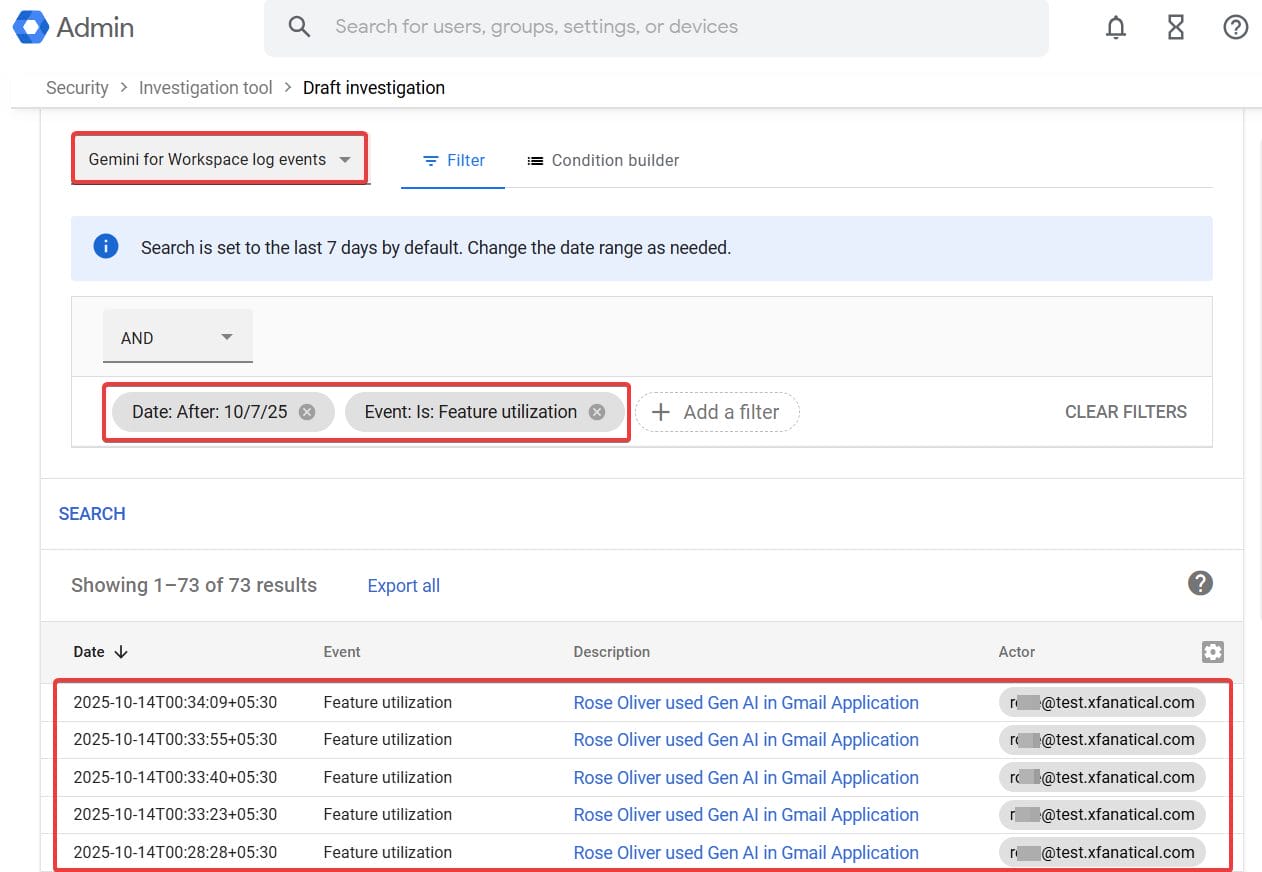Open the column settings gear icon
The height and width of the screenshot is (872, 1262).
(1212, 652)
